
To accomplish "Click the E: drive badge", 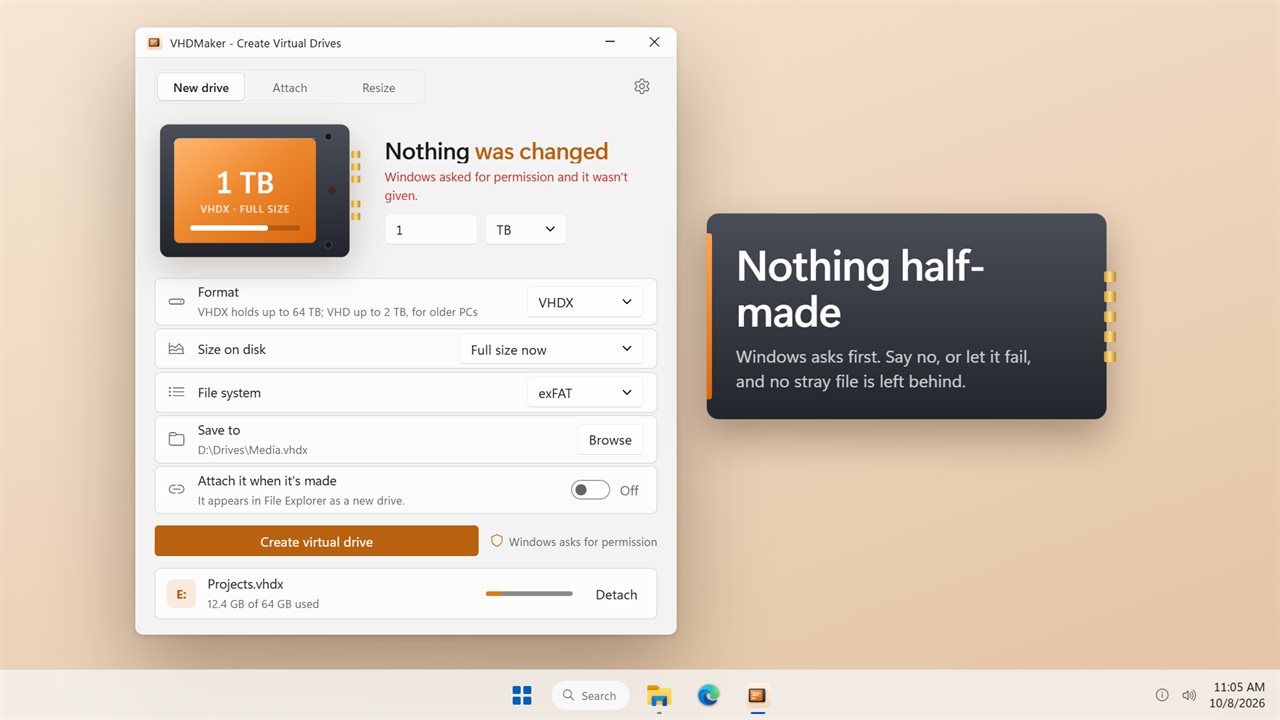I will pyautogui.click(x=181, y=594).
